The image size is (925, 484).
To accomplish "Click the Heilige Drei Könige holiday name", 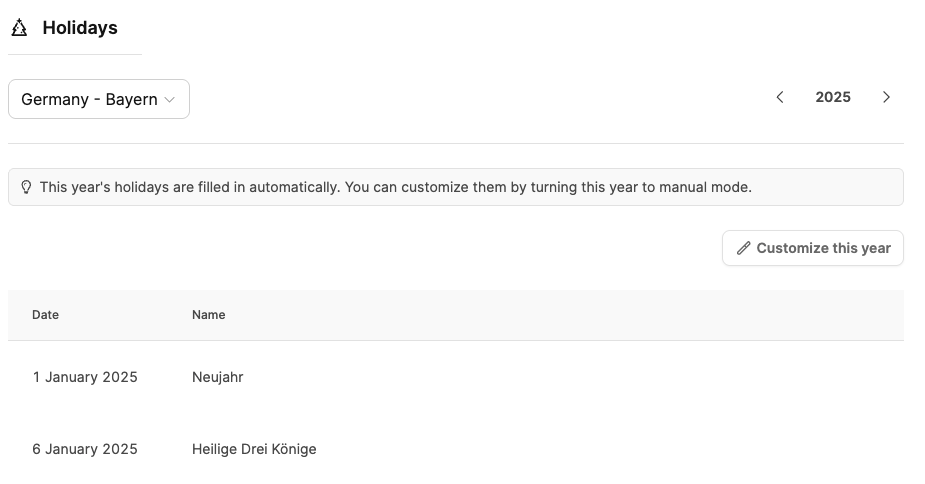I will pos(254,449).
